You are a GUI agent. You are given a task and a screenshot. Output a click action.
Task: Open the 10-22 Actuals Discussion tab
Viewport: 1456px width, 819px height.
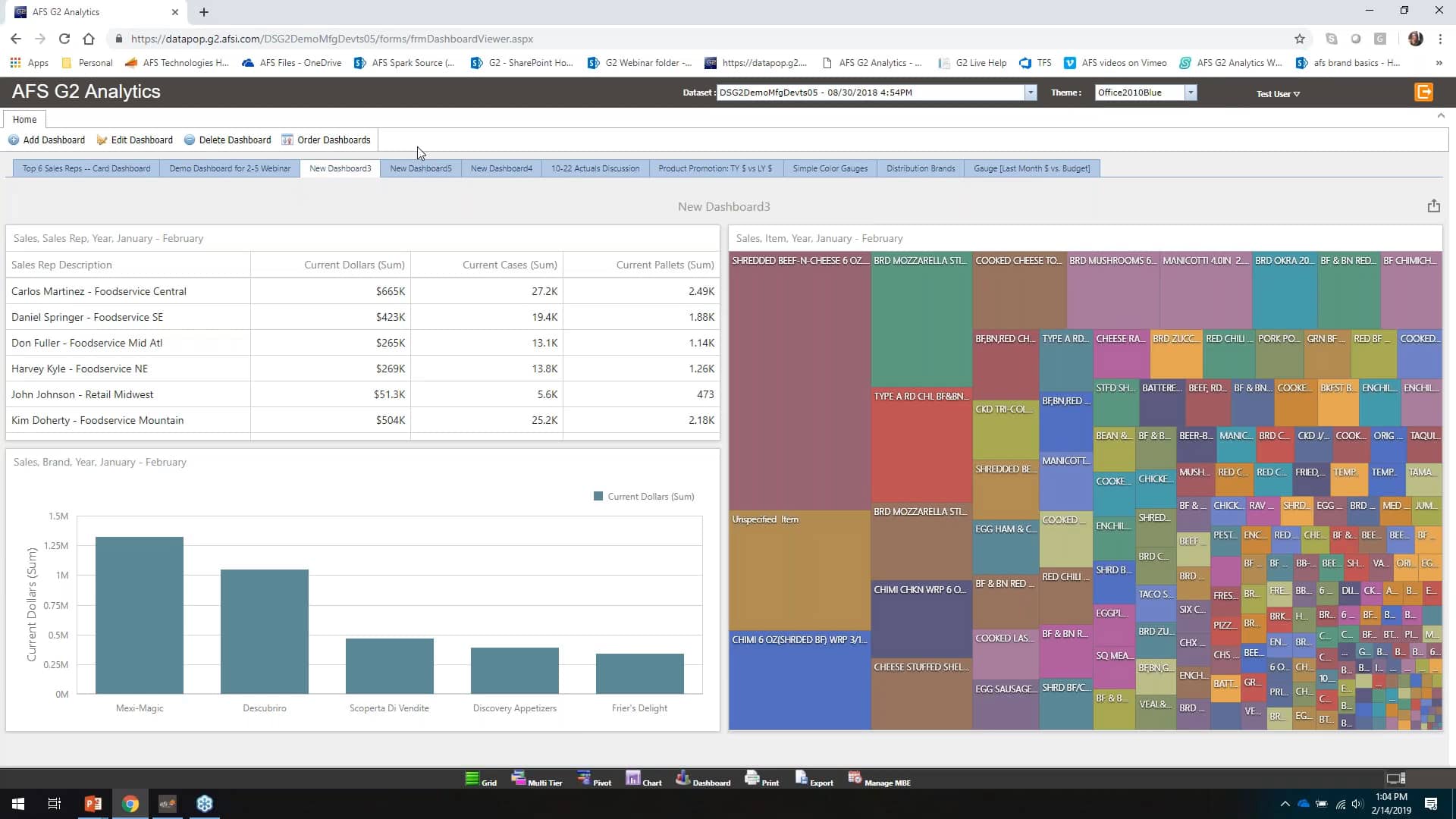click(x=595, y=168)
